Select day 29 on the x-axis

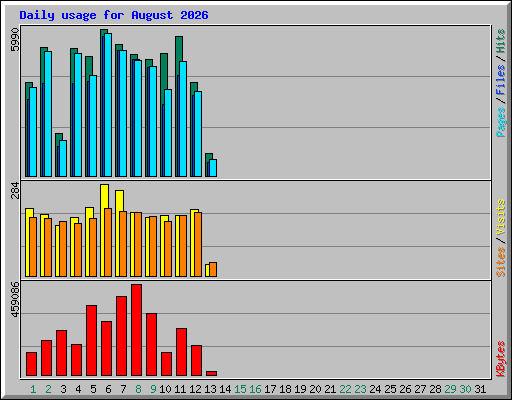(450, 389)
